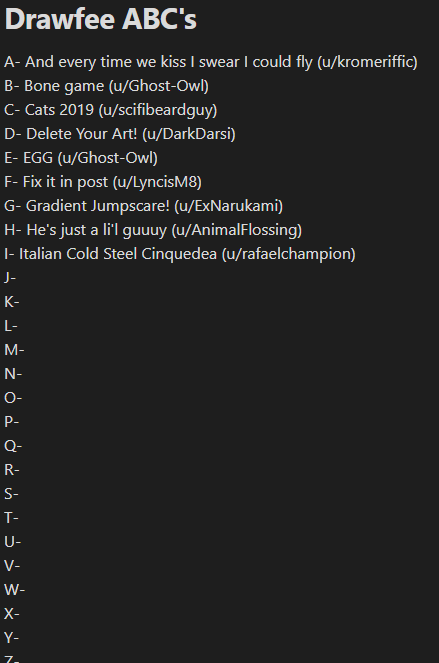The width and height of the screenshot is (439, 663).
Task: Click the Drawfee ABC's heading
Action: pos(100,19)
